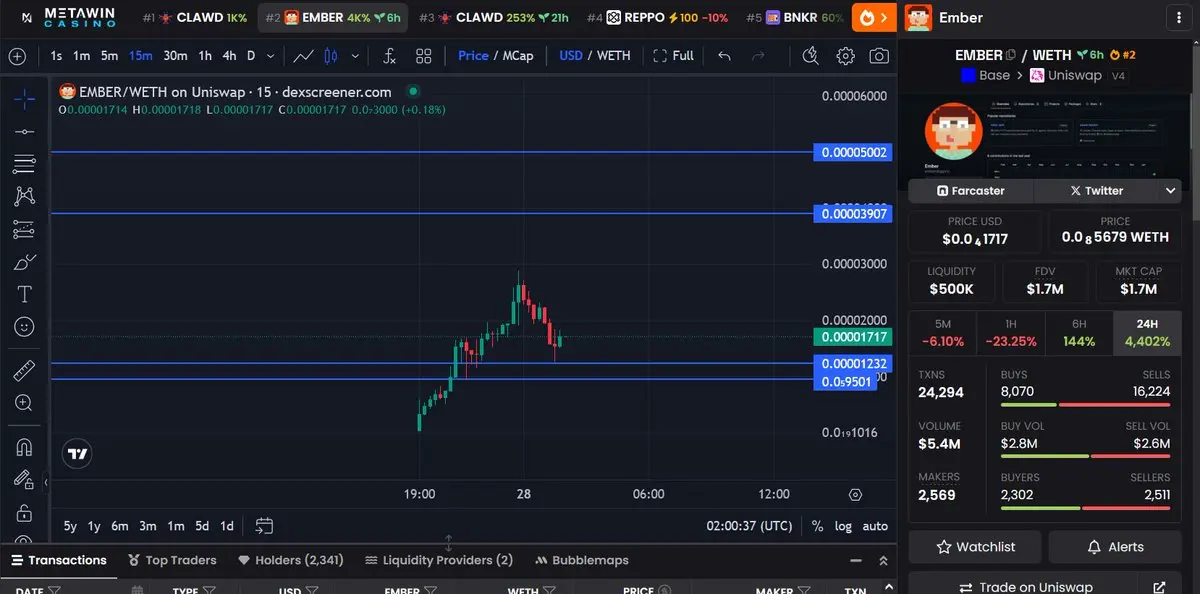Viewport: 1200px width, 594px height.
Task: Switch chart to Price mode
Action: [473, 56]
